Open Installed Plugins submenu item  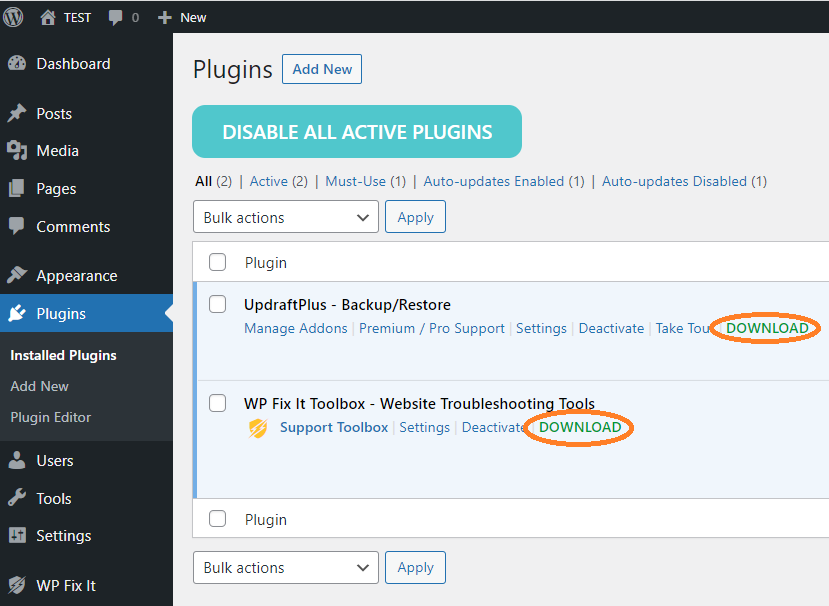tap(63, 355)
